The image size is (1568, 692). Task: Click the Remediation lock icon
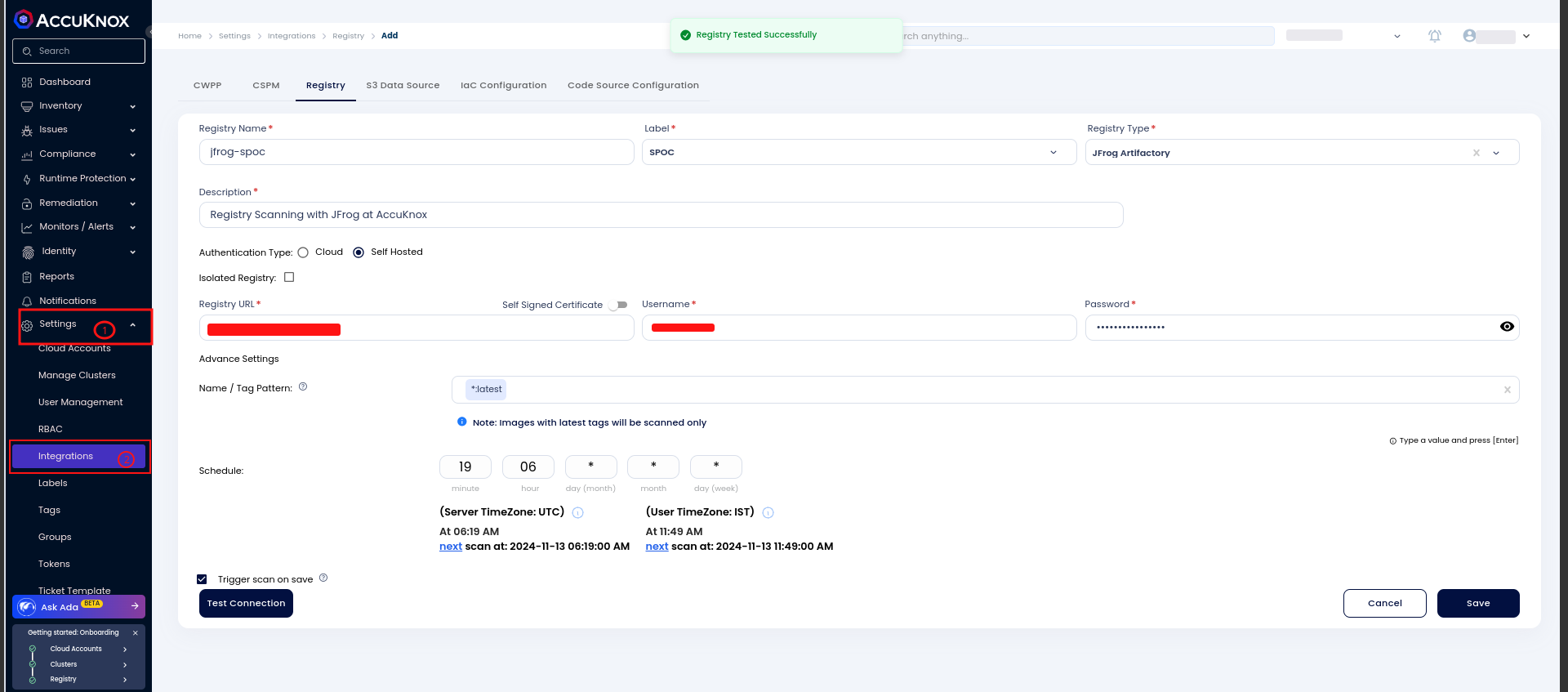click(27, 203)
